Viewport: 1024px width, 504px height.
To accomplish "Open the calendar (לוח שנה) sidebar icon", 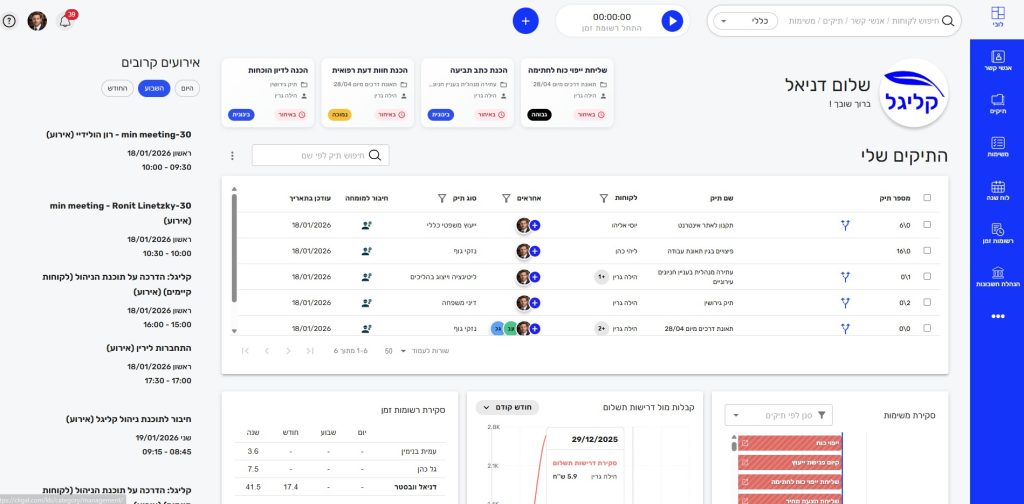I will [x=996, y=191].
